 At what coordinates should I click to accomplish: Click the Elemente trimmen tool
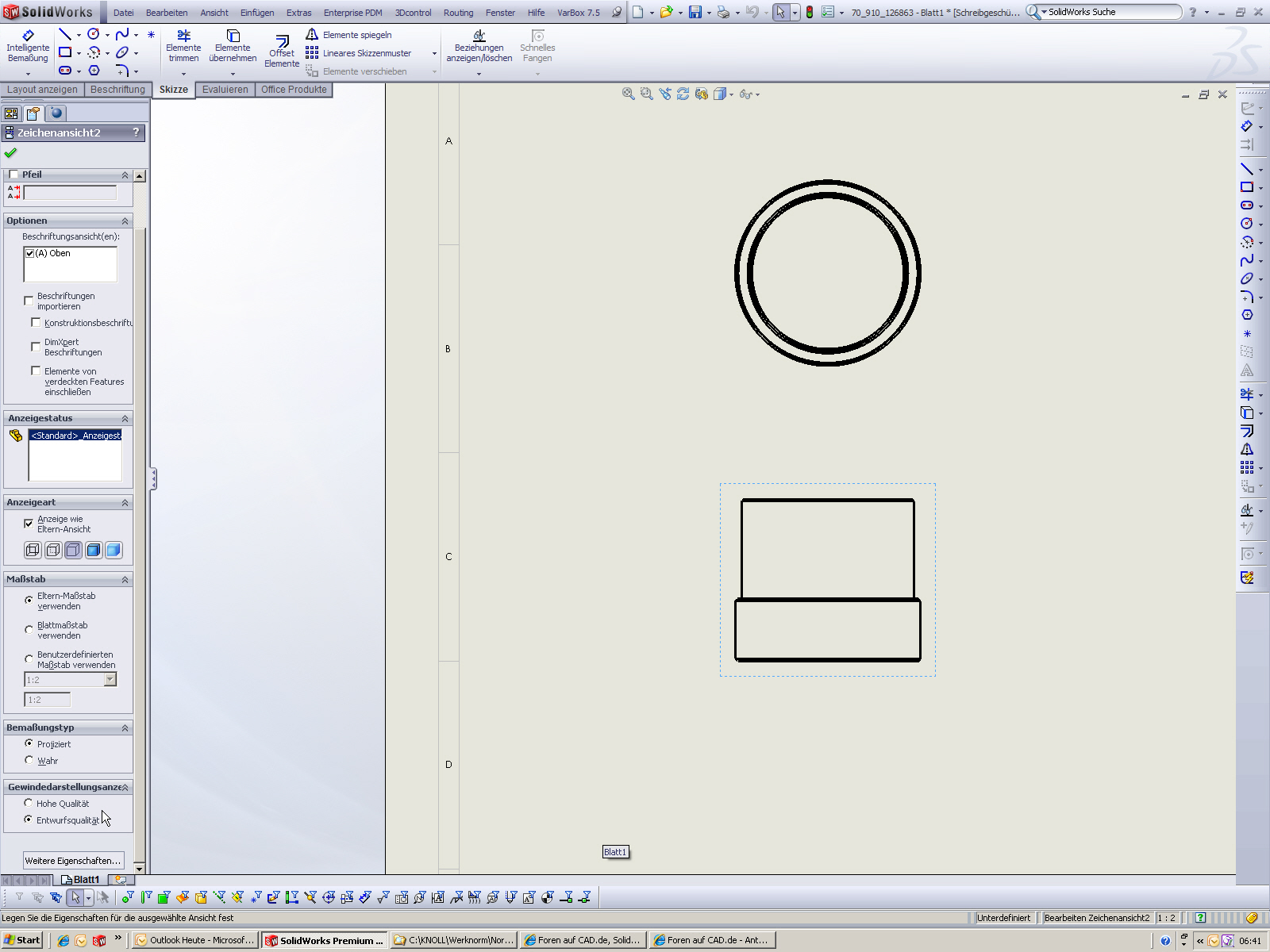pos(183,46)
